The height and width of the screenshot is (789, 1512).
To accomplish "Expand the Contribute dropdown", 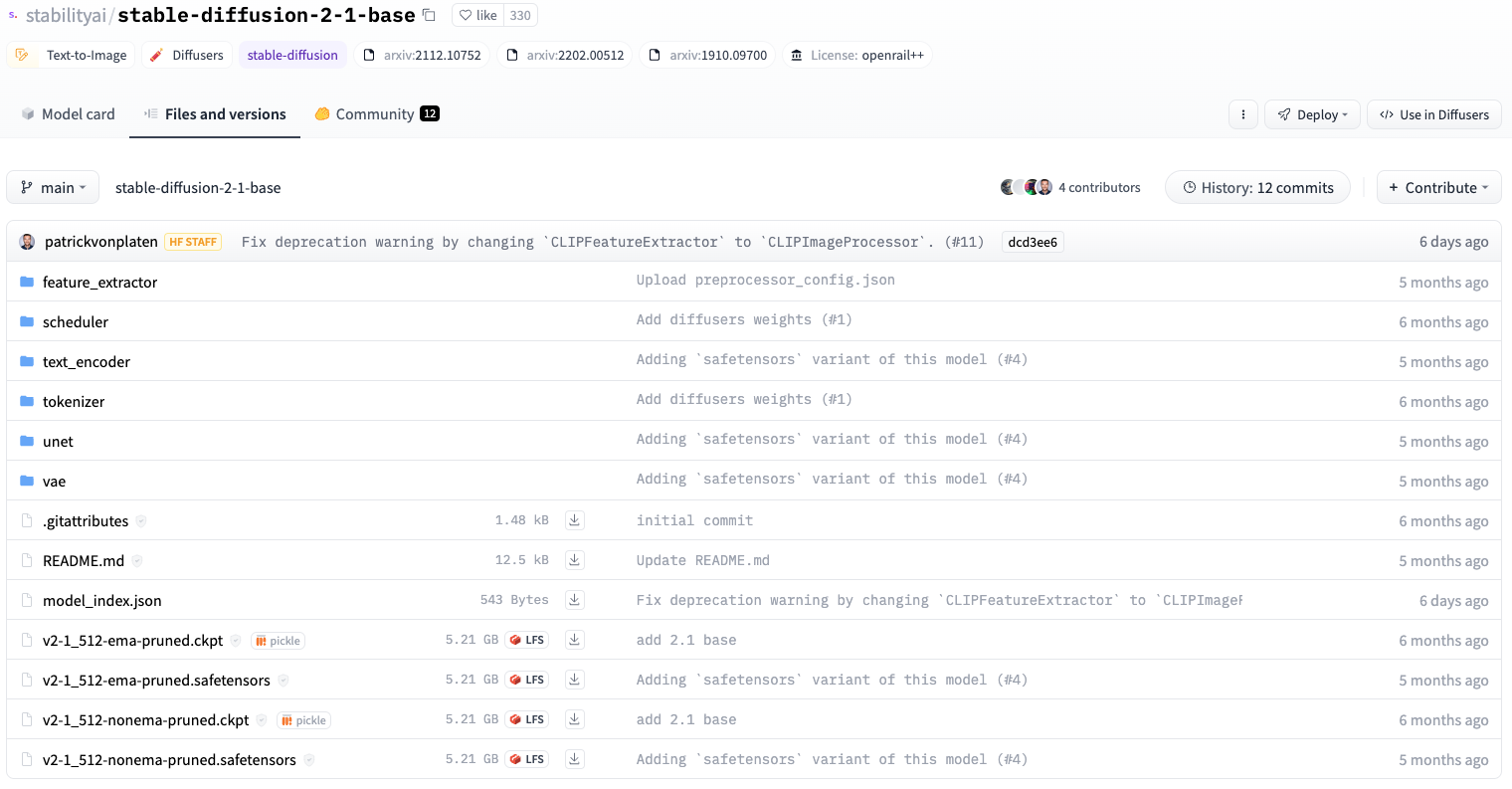I will tap(1439, 187).
